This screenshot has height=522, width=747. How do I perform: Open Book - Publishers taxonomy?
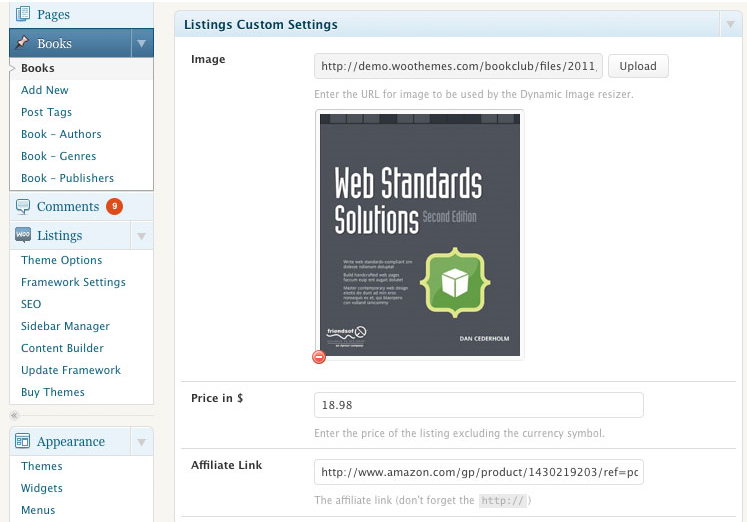[x=67, y=178]
